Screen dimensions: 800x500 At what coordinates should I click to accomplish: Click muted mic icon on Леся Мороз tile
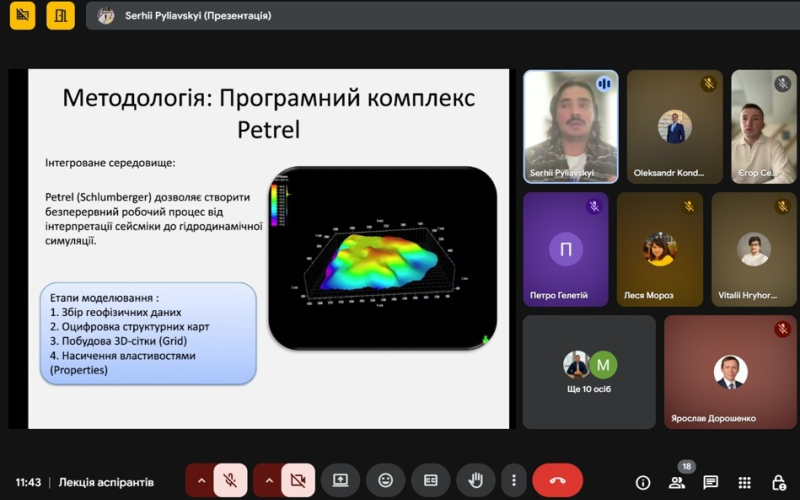pos(689,206)
